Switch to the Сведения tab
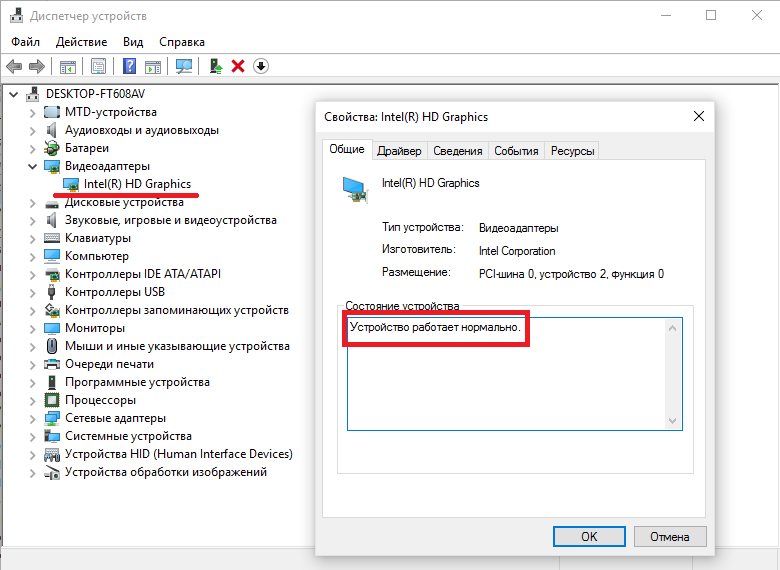The height and width of the screenshot is (570, 780). (458, 151)
